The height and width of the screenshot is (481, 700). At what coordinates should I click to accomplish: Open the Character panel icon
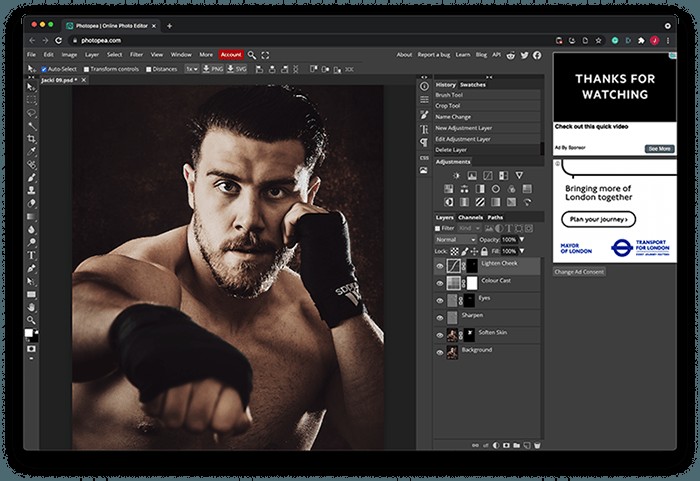(x=424, y=129)
